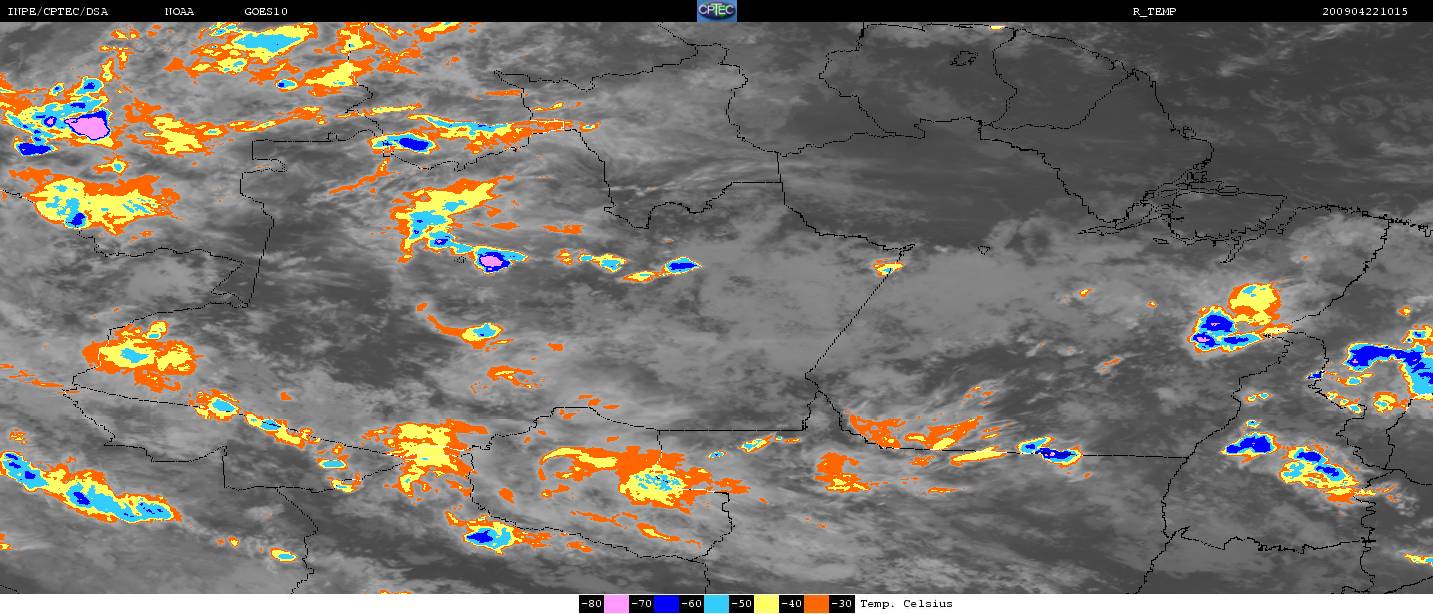Click the -50 legend label

(741, 604)
